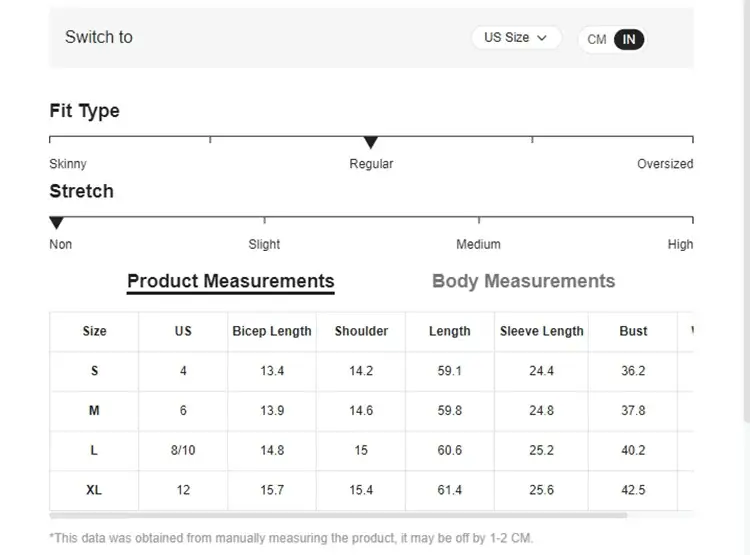
Task: Select the XL size row
Action: [x=94, y=490]
